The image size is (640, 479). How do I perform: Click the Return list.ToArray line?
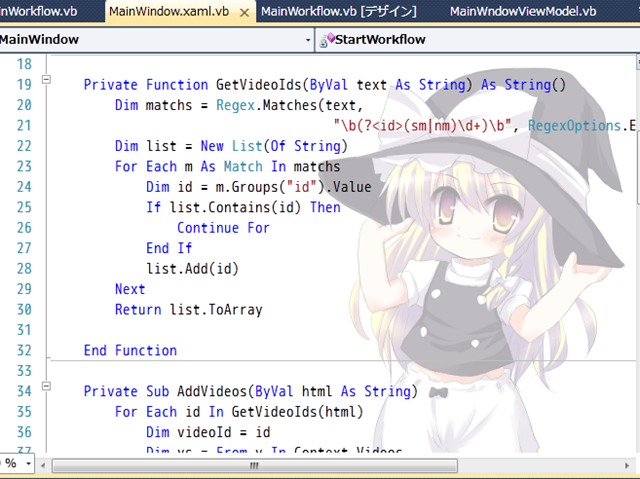188,309
